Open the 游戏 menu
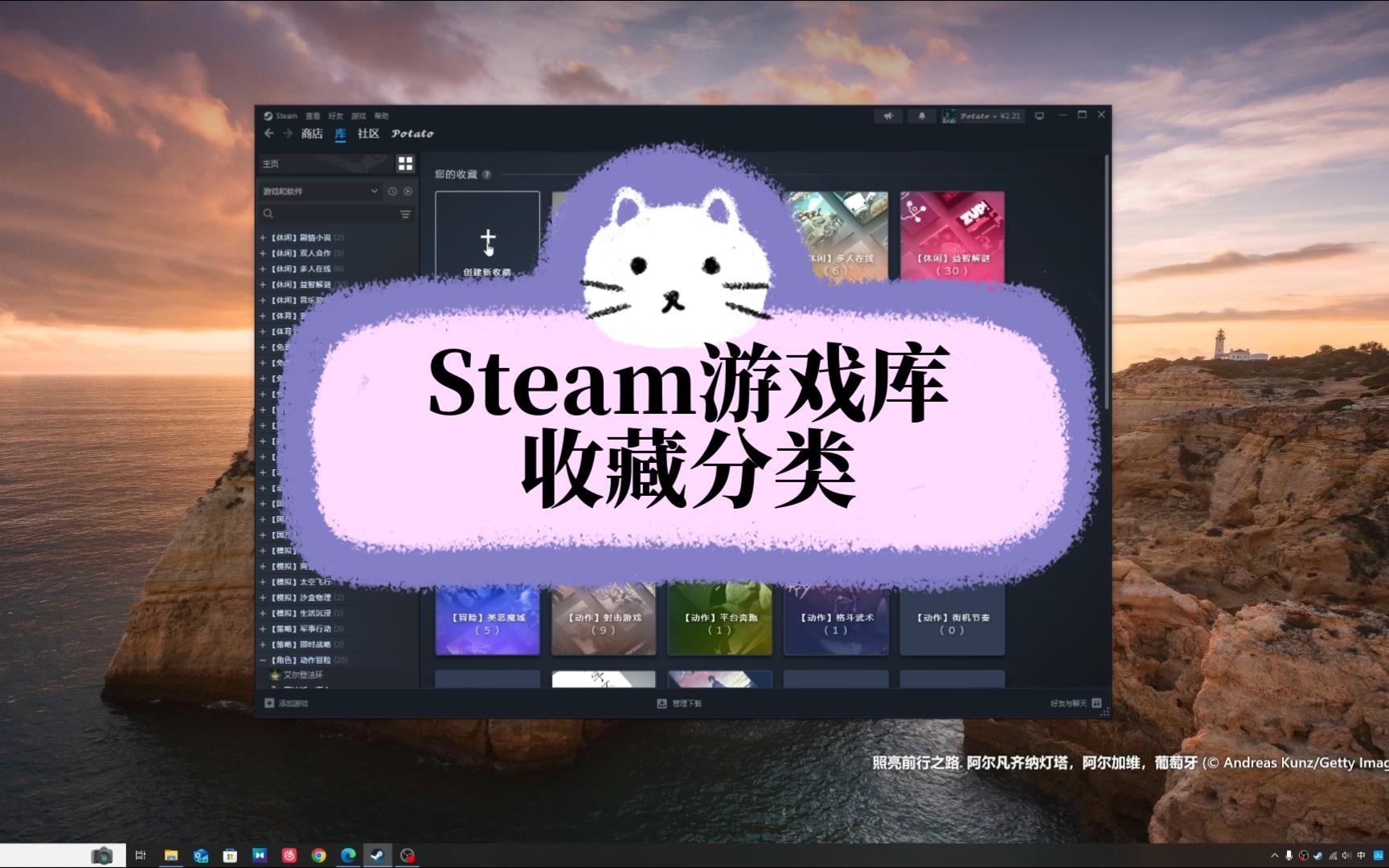 359,116
